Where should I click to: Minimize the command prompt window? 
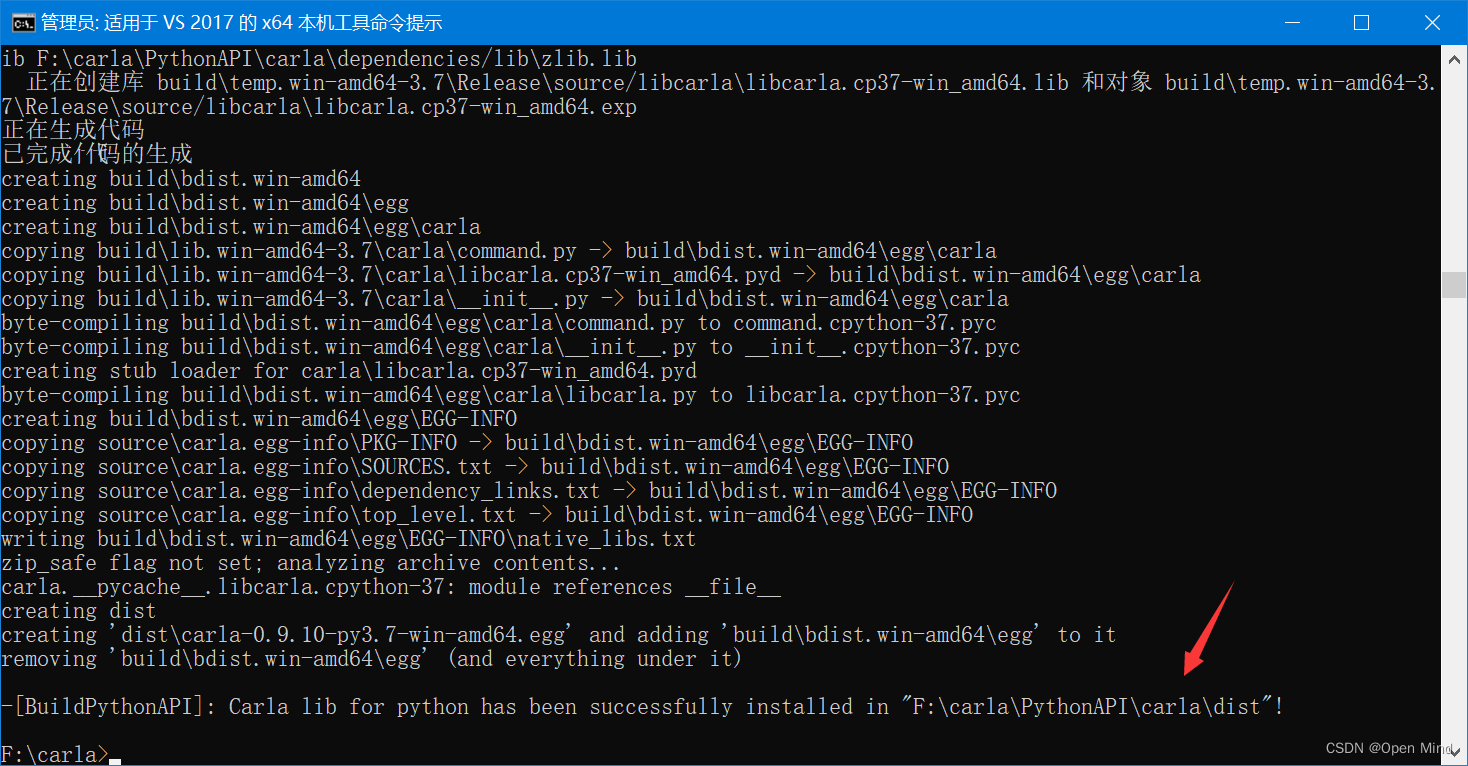click(x=1292, y=21)
